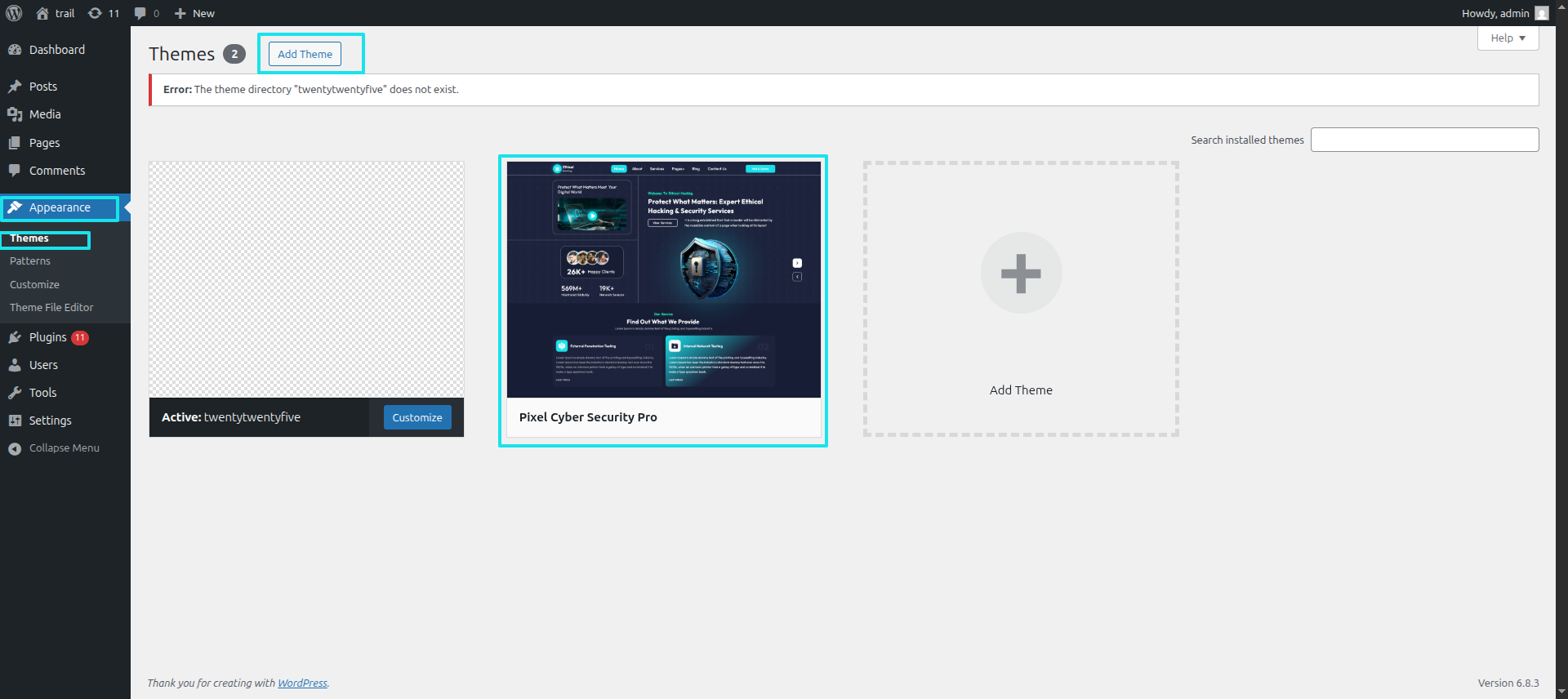Go to Posts in sidebar

(x=42, y=87)
